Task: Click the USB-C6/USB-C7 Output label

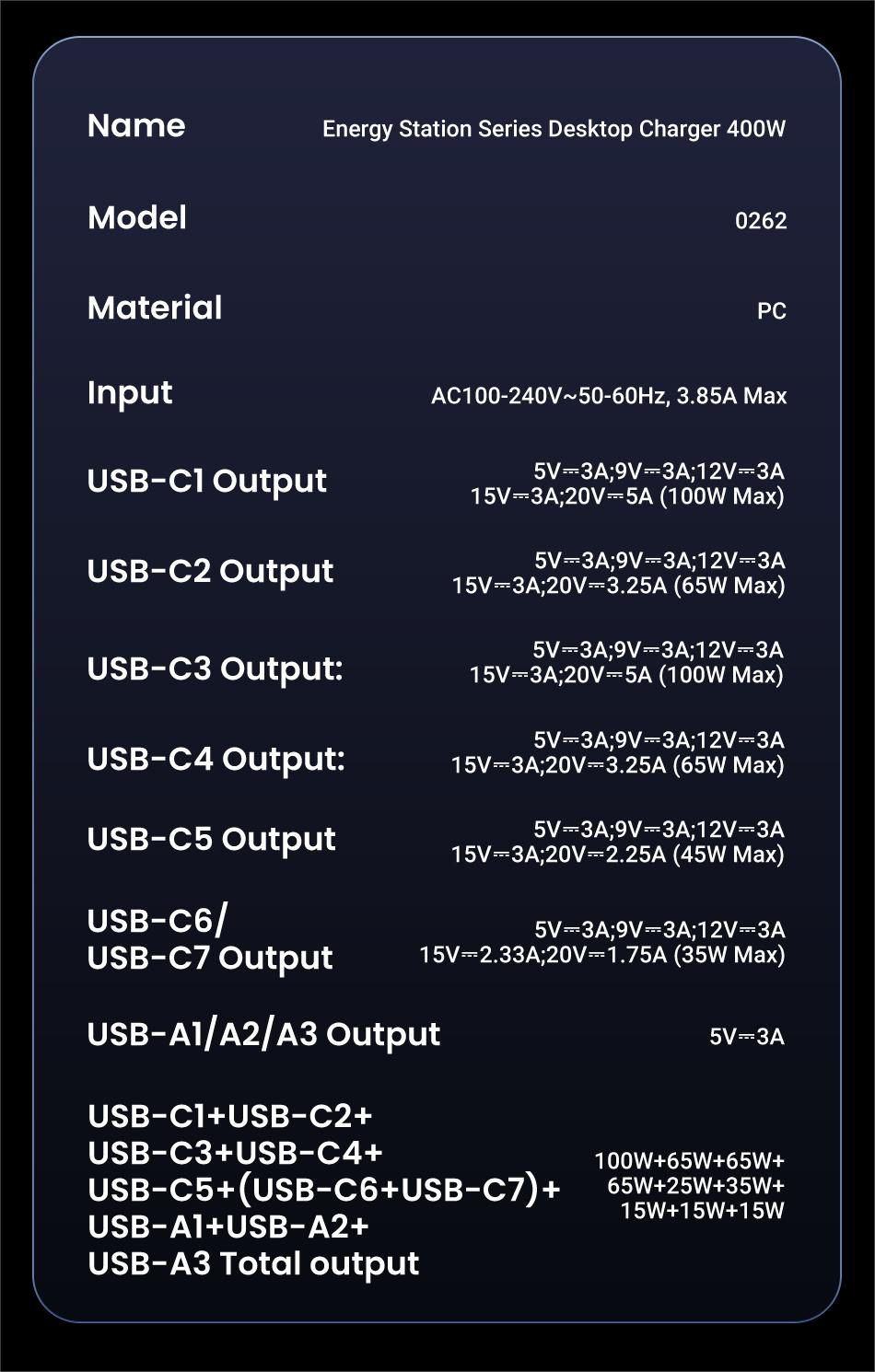Action: point(210,939)
